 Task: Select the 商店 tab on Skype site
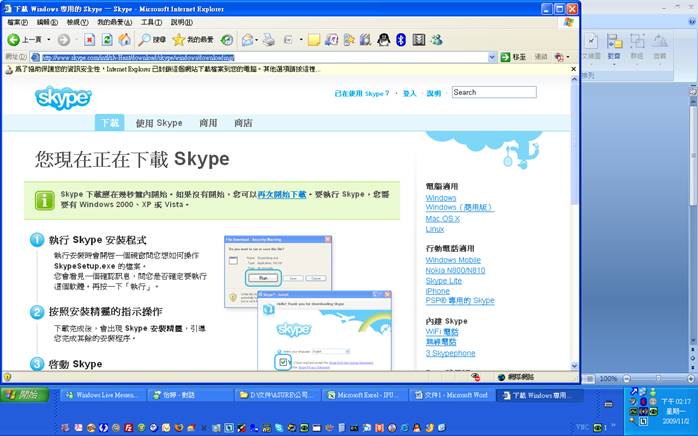pos(243,122)
